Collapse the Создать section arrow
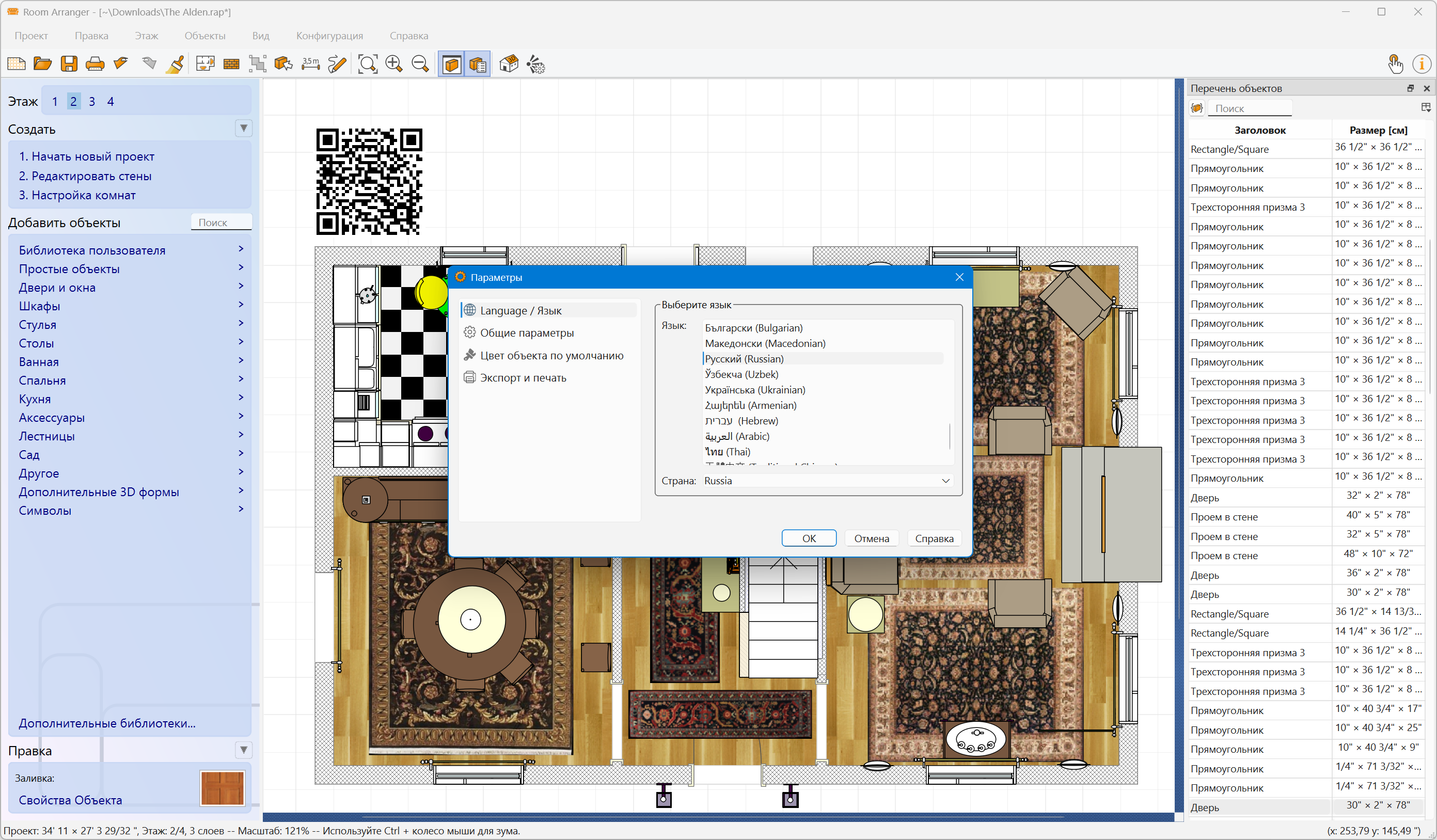The height and width of the screenshot is (840, 1437). [x=244, y=129]
